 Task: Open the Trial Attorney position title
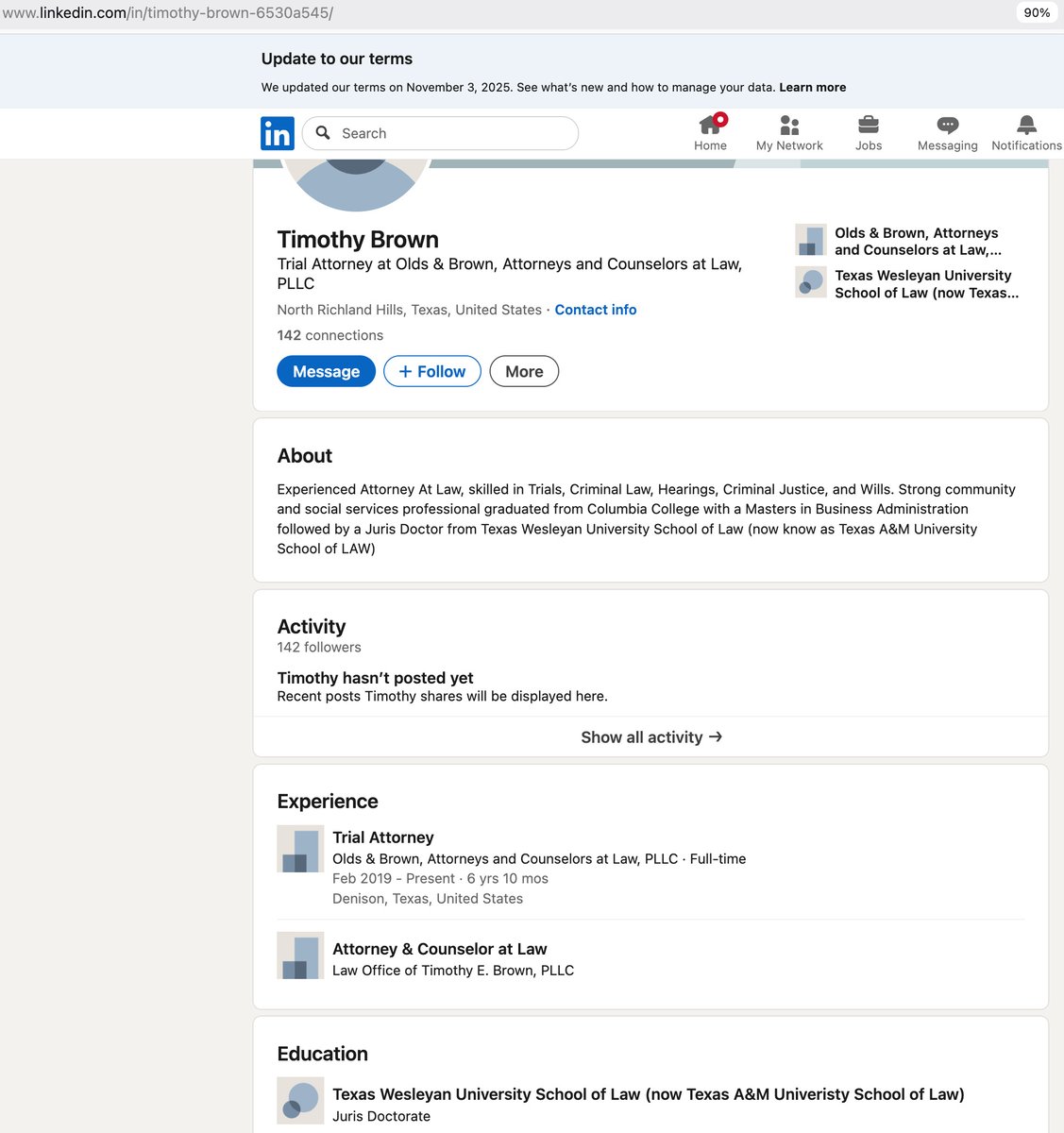click(383, 837)
